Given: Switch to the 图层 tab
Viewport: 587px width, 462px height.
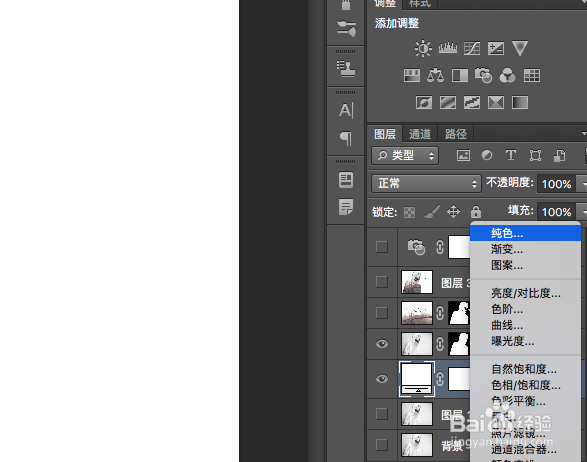Looking at the screenshot, I should (384, 134).
